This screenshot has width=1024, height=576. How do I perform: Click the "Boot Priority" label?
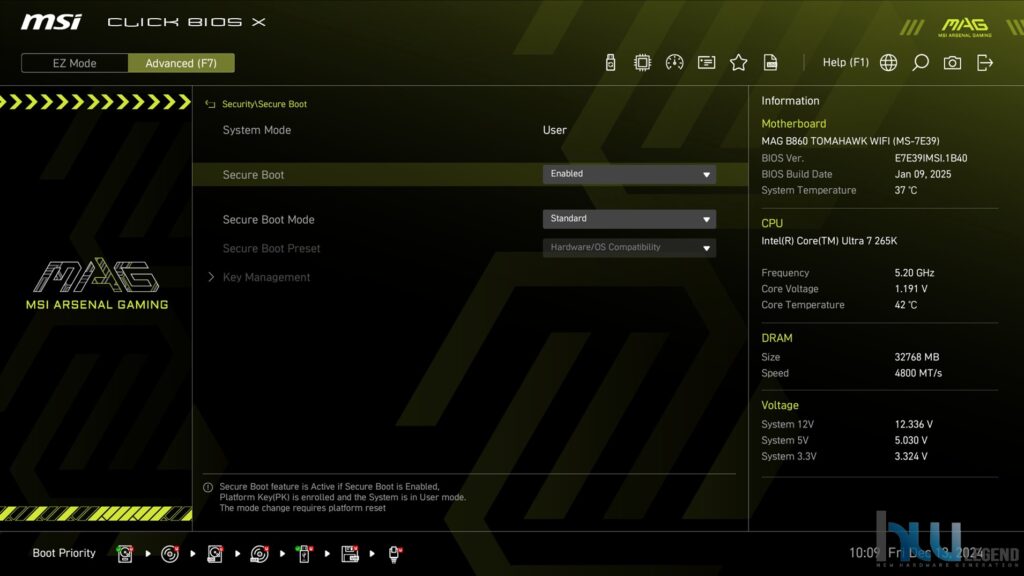(x=64, y=553)
